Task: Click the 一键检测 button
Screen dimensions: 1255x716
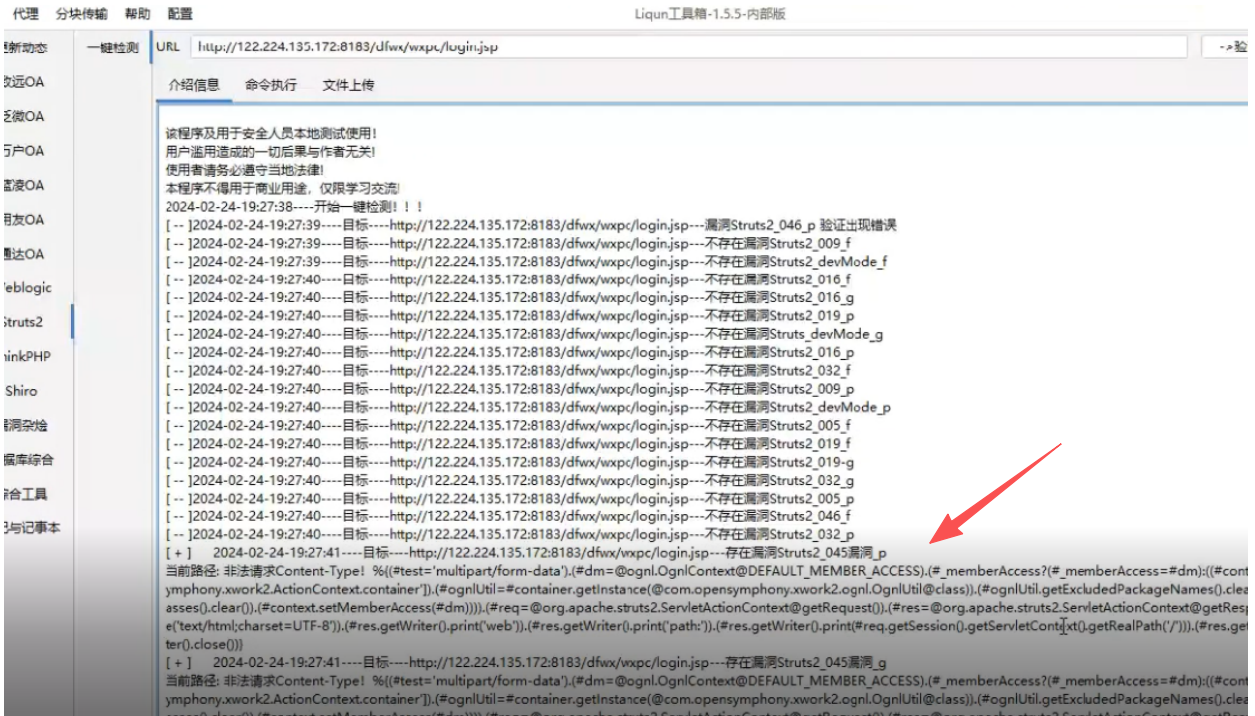Action: [x=113, y=47]
